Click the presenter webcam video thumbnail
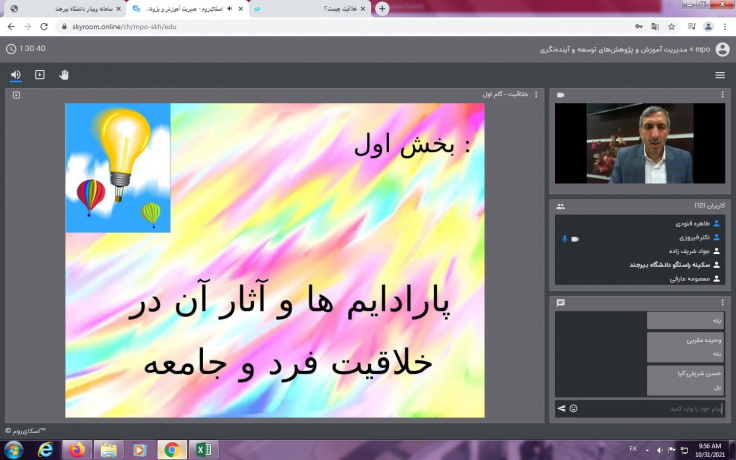Image resolution: width=736 pixels, height=460 pixels. coord(640,143)
